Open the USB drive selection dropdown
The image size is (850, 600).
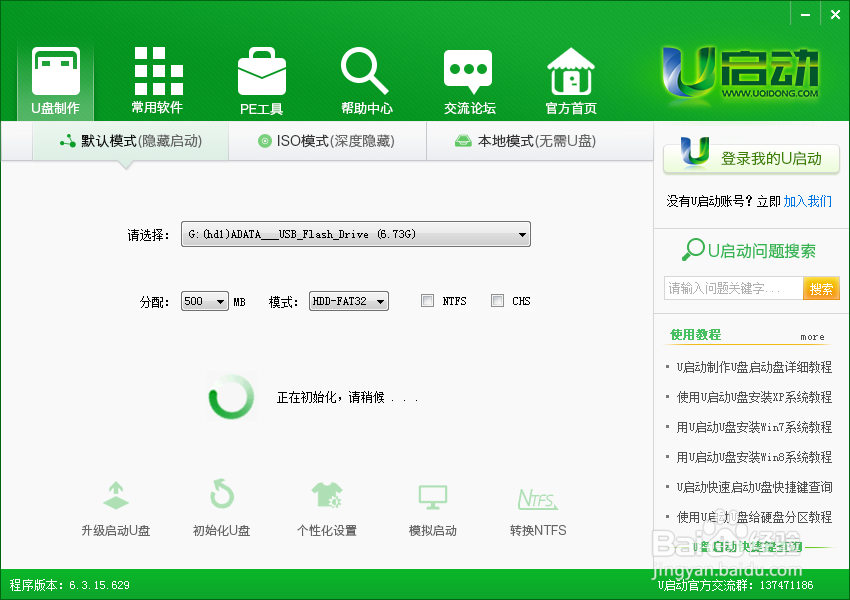356,234
